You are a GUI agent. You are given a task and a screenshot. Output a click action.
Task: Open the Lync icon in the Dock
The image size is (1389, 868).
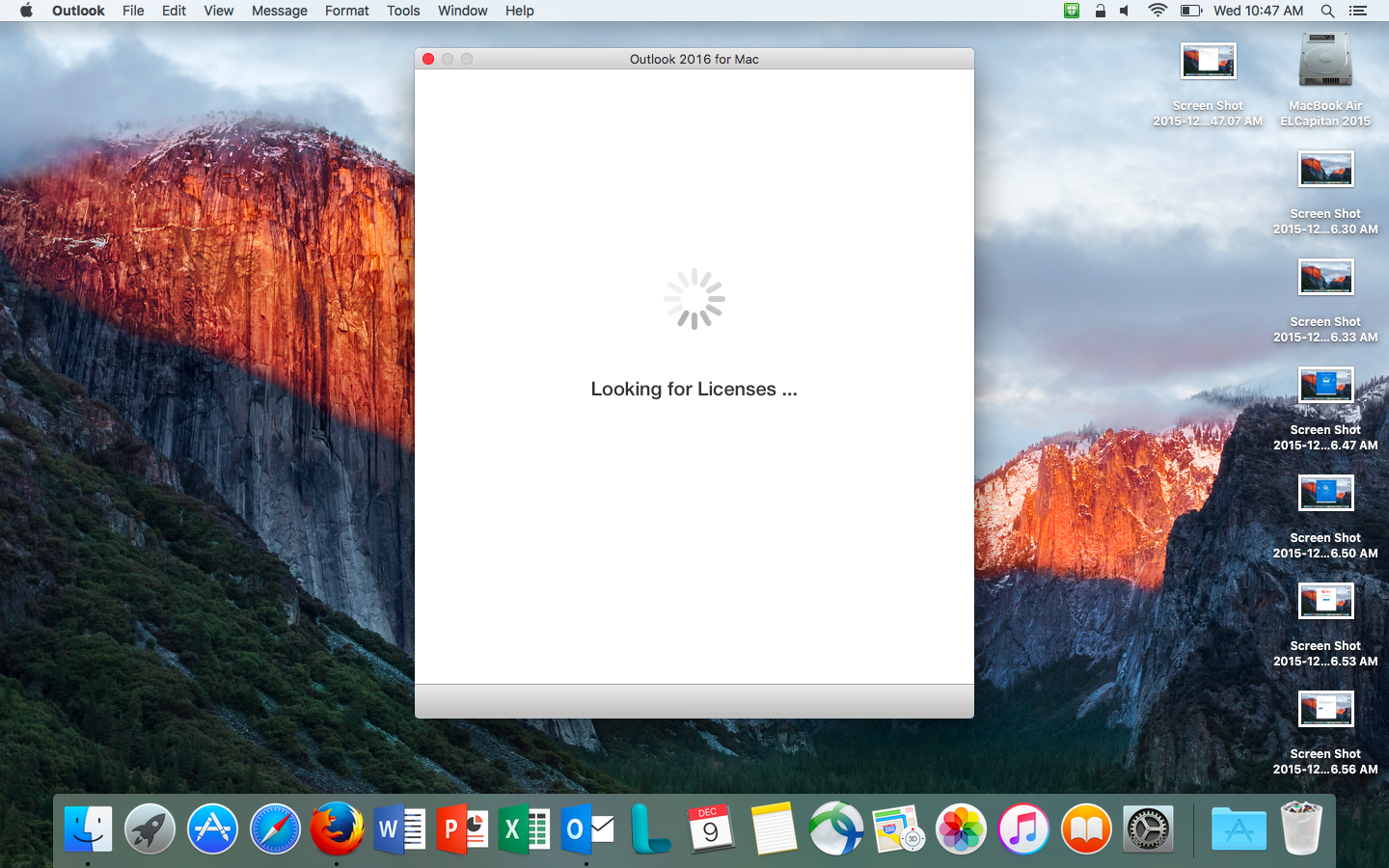click(649, 829)
